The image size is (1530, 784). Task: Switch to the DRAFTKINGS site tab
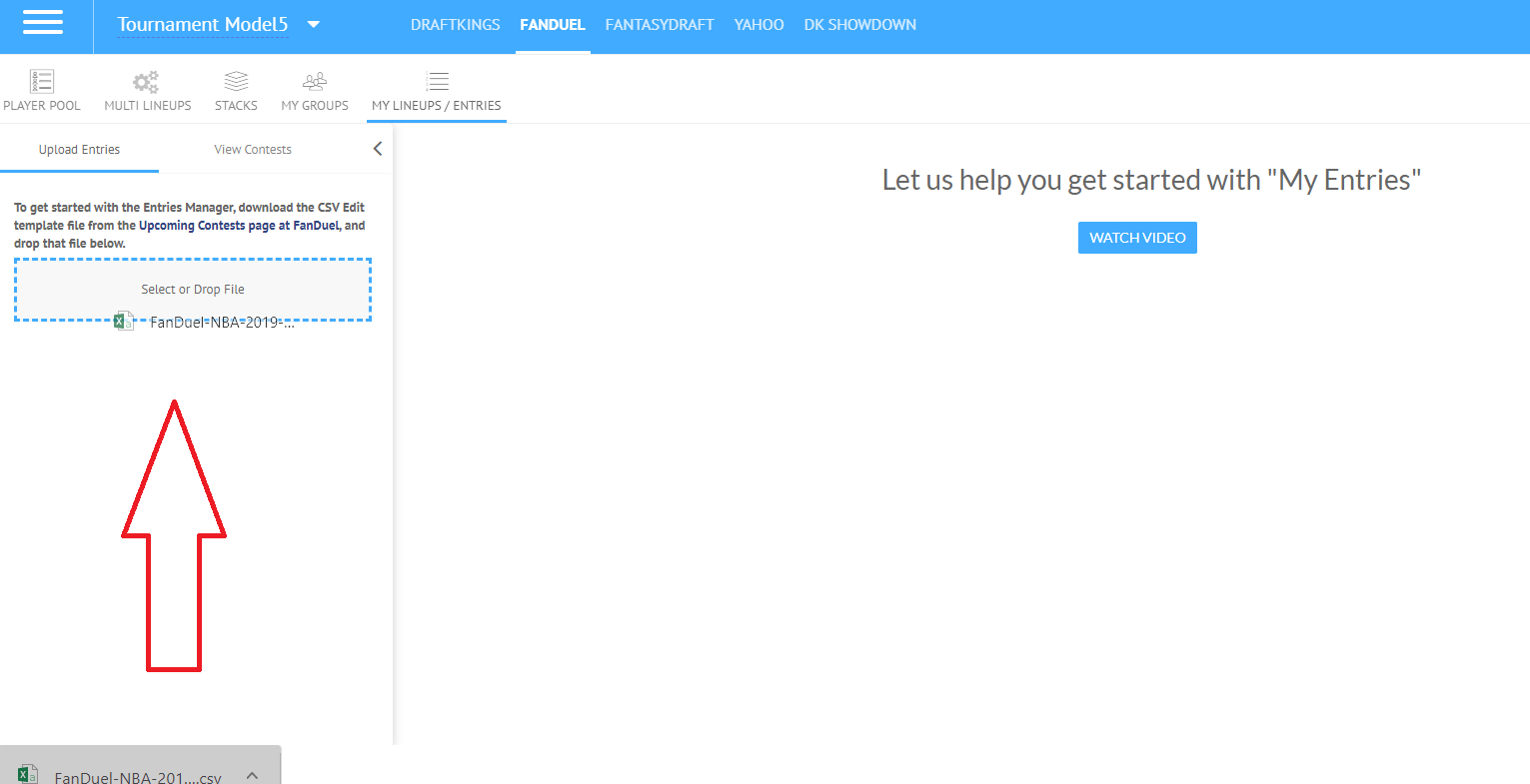click(x=455, y=24)
